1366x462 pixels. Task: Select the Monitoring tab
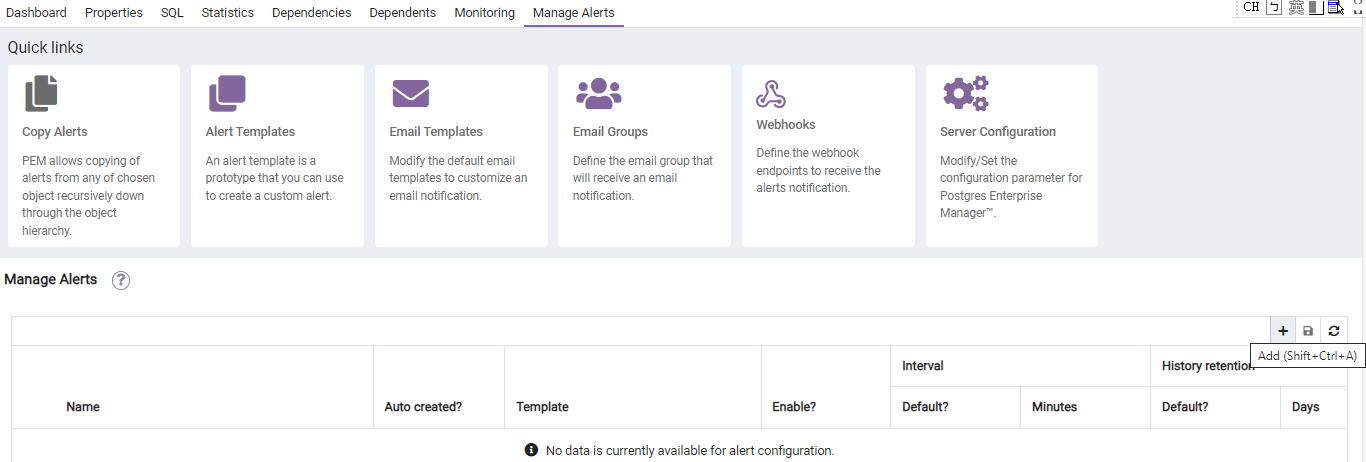click(484, 13)
